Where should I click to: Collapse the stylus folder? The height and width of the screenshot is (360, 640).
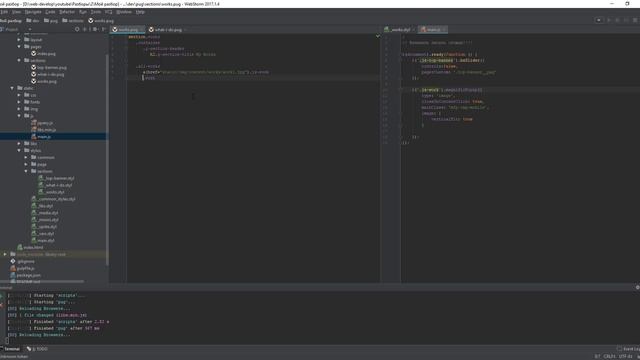coord(19,151)
